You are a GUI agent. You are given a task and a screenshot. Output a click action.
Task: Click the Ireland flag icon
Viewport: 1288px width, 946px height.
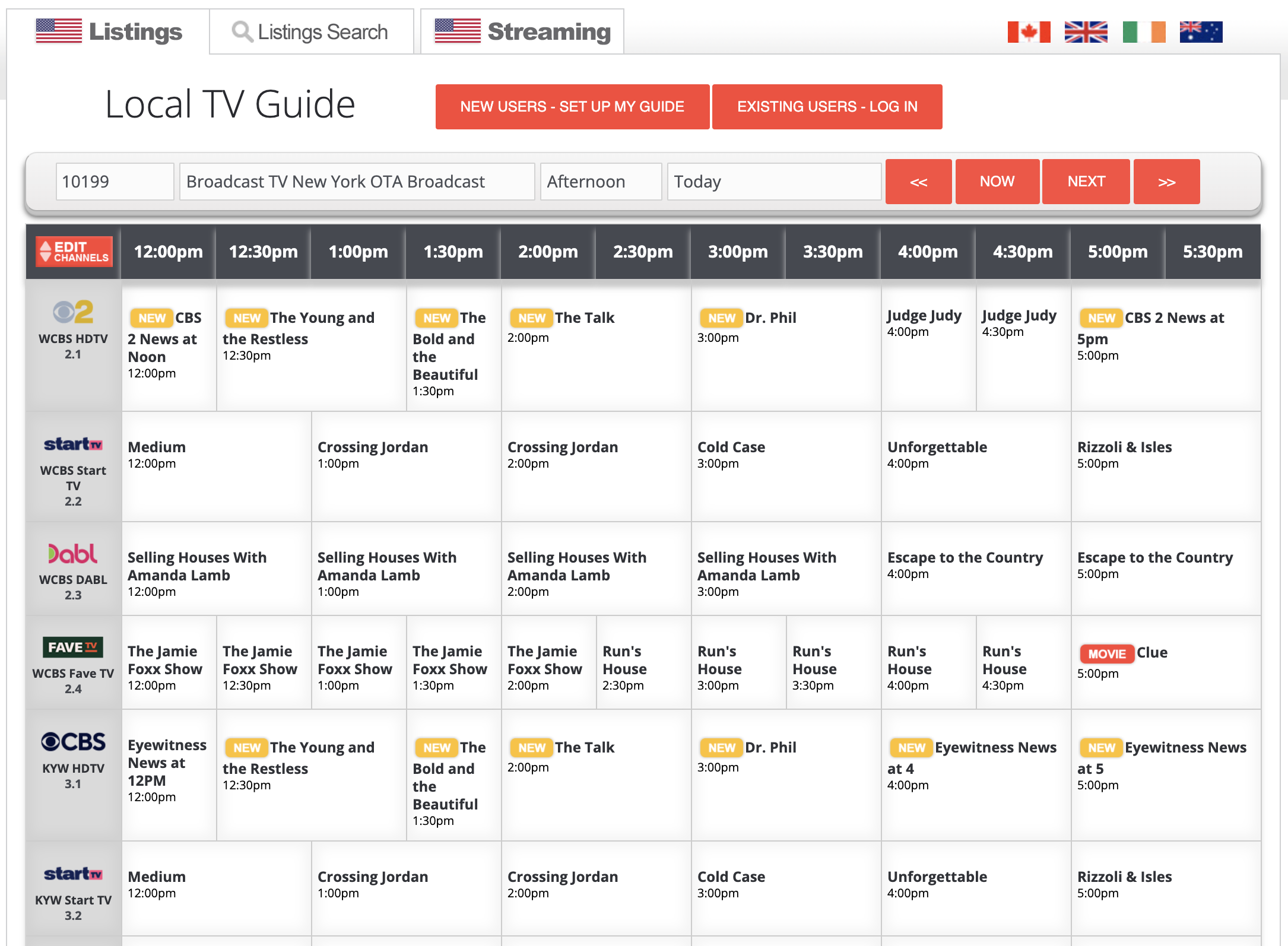coord(1144,32)
